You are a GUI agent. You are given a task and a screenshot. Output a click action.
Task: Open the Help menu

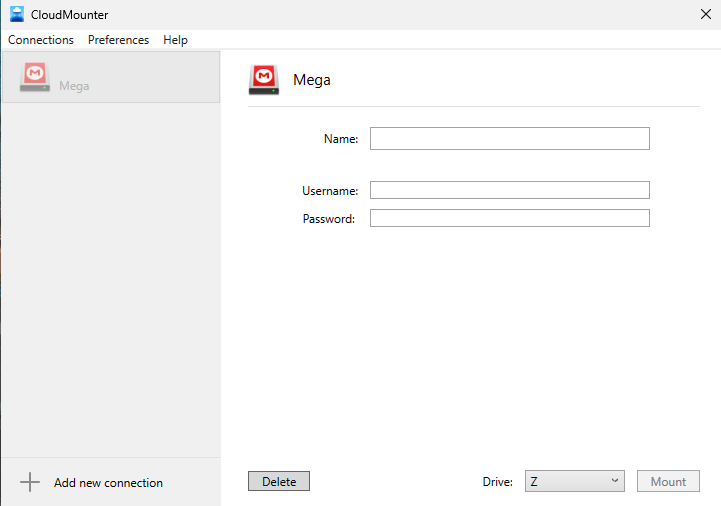[175, 40]
